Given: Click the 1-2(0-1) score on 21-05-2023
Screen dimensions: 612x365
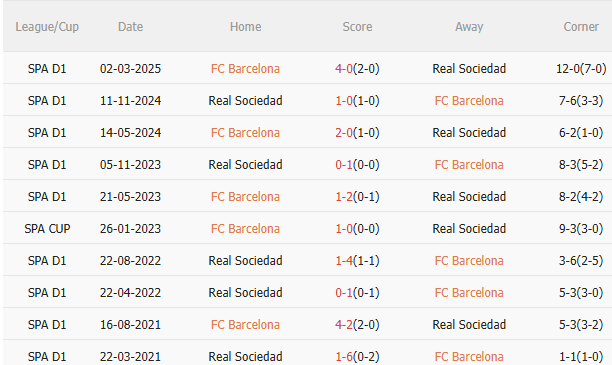Looking at the screenshot, I should click(x=357, y=197).
